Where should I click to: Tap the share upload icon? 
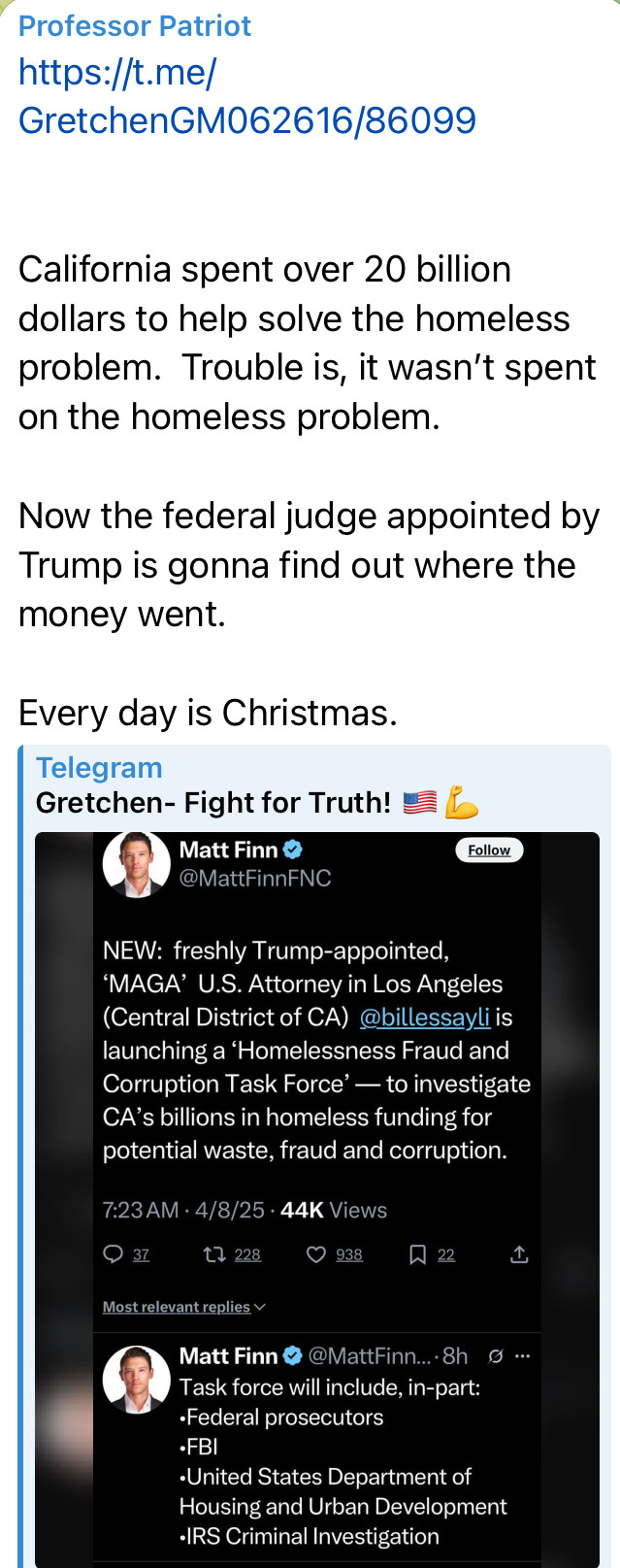[519, 1254]
